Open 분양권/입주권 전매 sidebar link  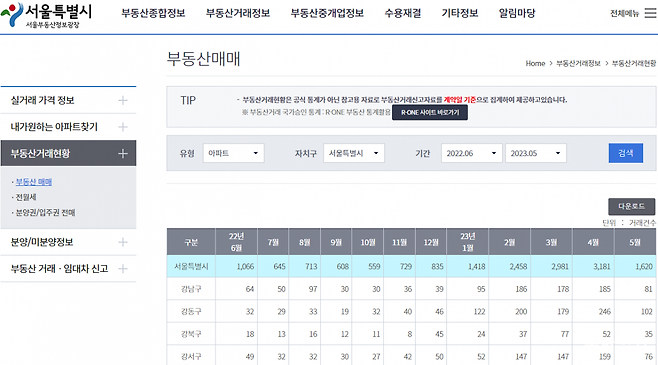pos(45,213)
